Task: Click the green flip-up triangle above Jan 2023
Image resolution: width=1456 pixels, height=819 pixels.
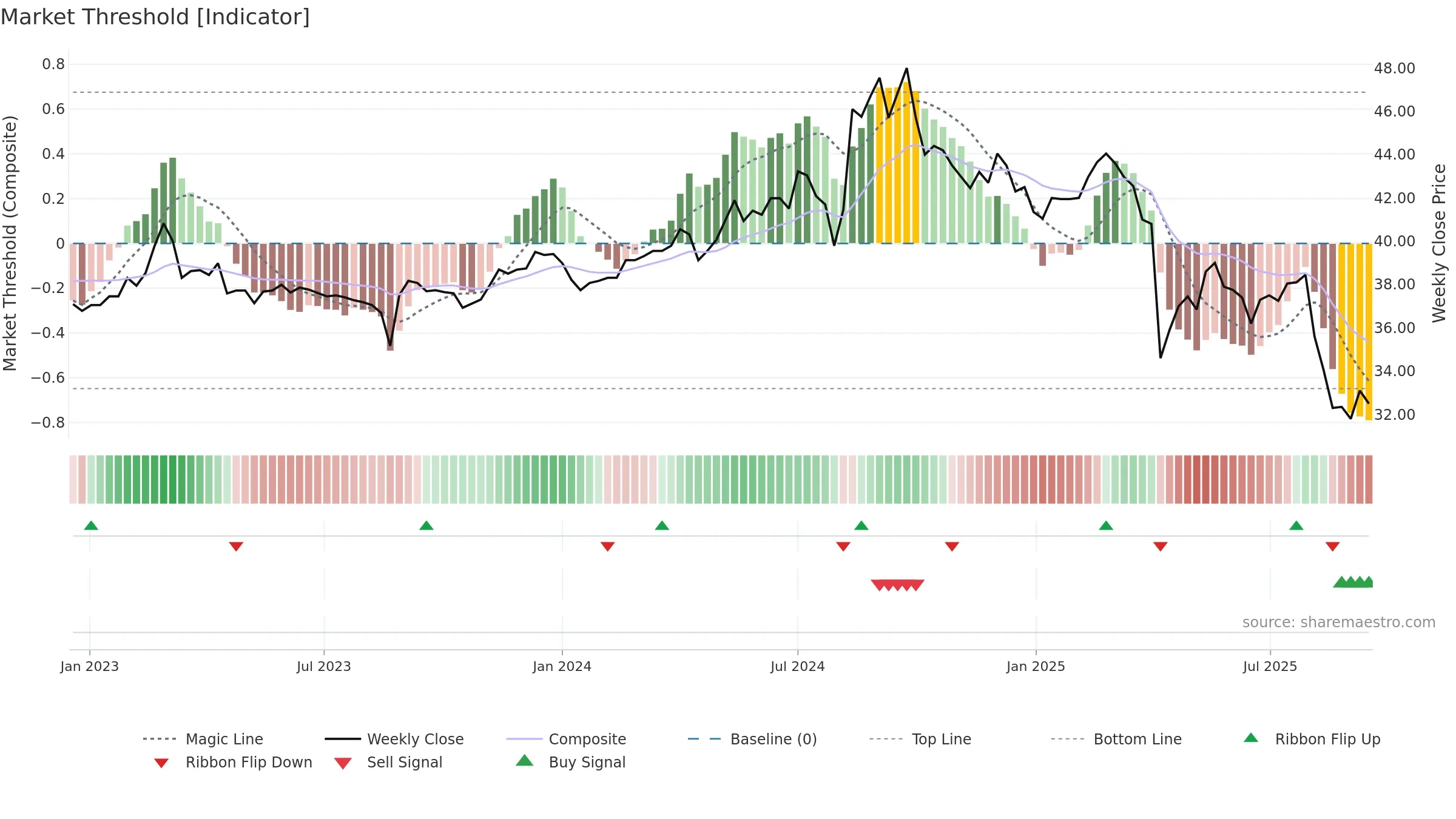Action: click(91, 525)
